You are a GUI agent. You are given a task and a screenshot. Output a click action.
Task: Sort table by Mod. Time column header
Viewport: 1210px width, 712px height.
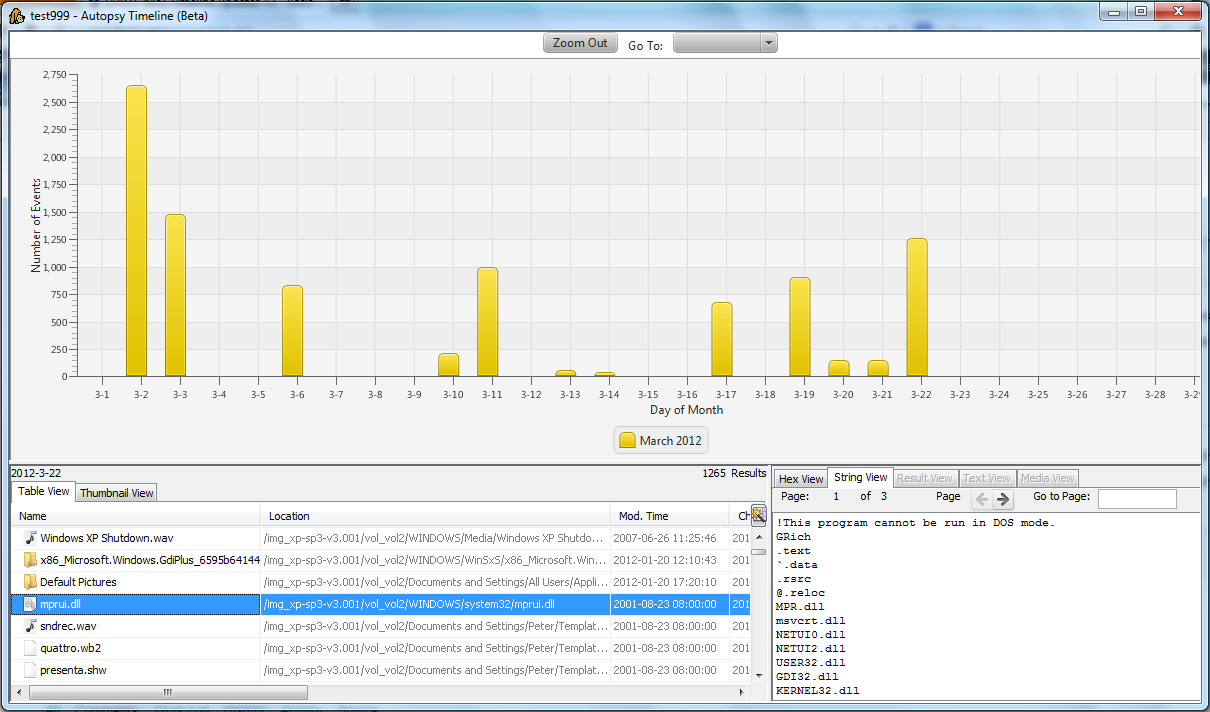[x=670, y=516]
